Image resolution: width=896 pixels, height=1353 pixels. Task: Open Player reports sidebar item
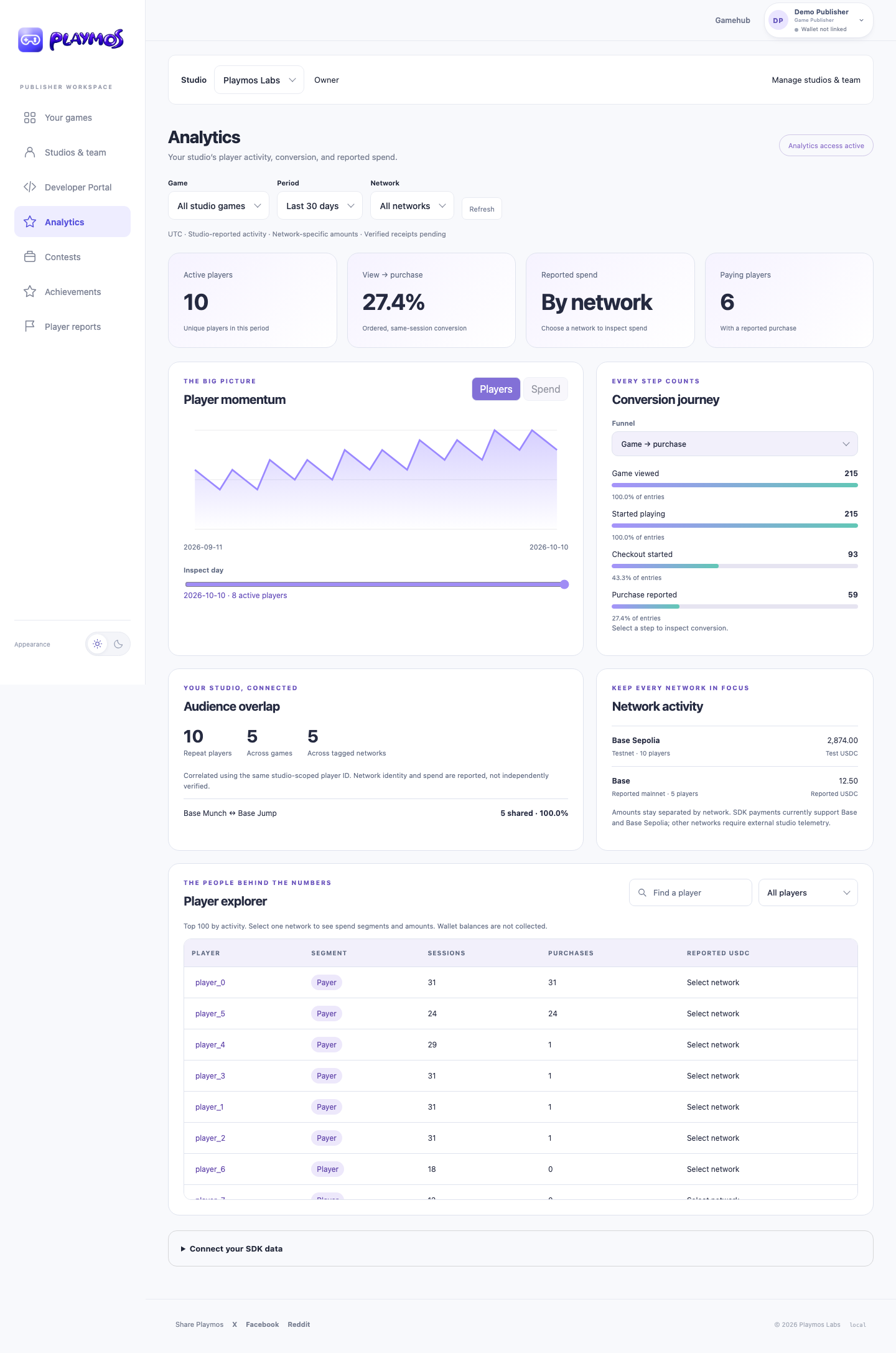pyautogui.click(x=72, y=327)
